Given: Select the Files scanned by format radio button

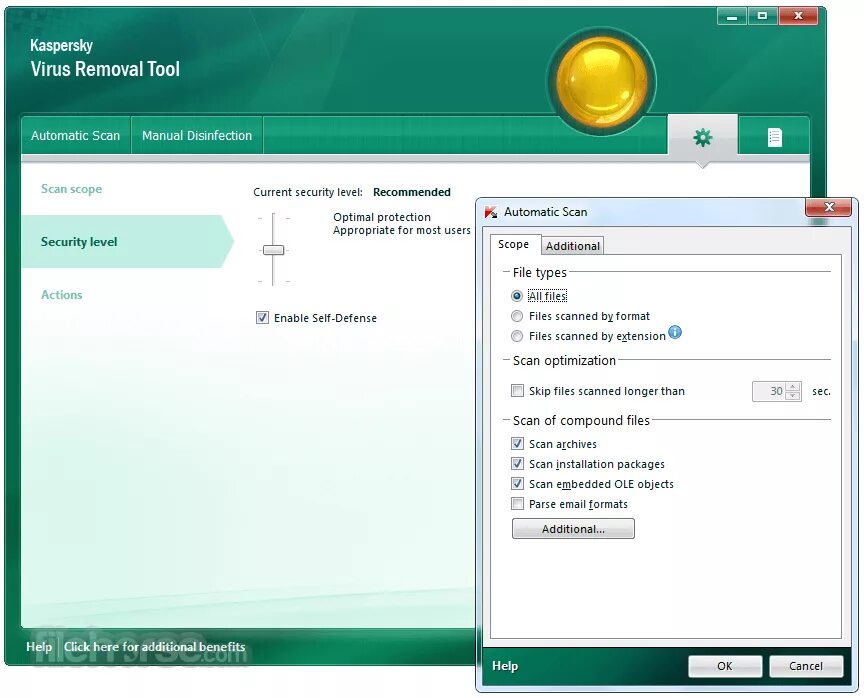Looking at the screenshot, I should (x=517, y=315).
